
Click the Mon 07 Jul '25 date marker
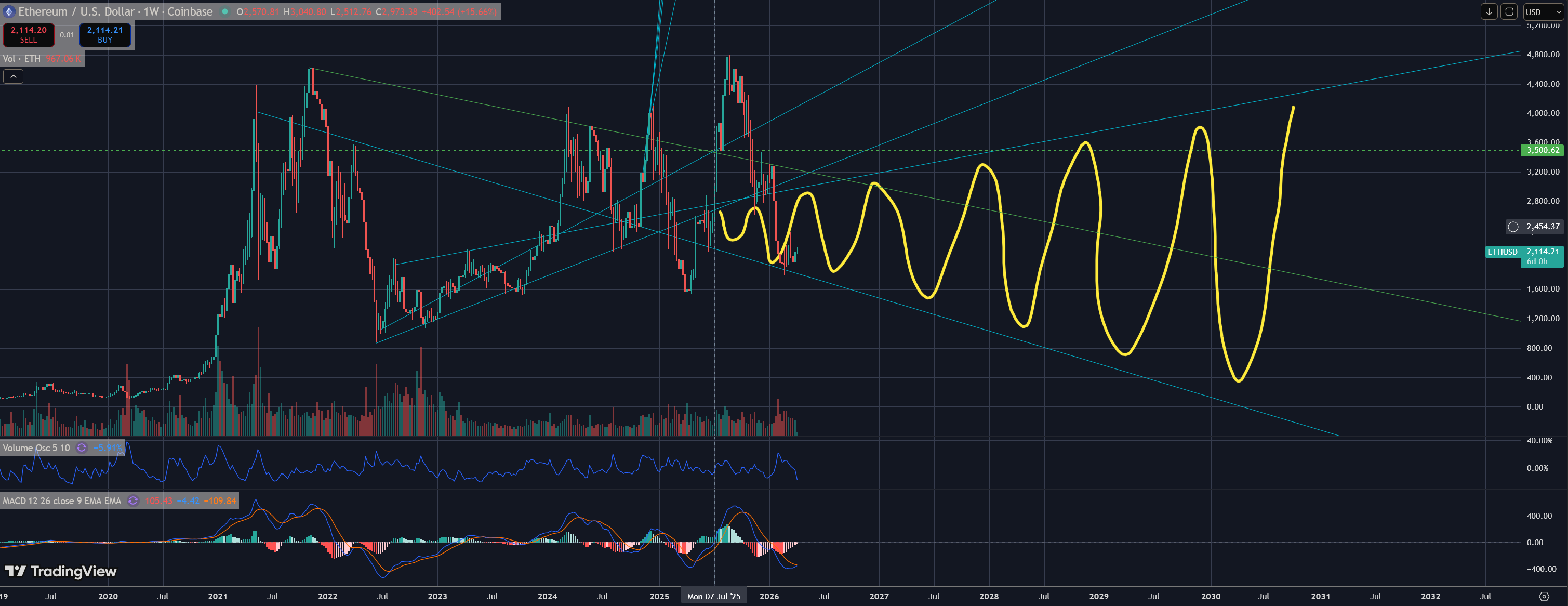713,596
